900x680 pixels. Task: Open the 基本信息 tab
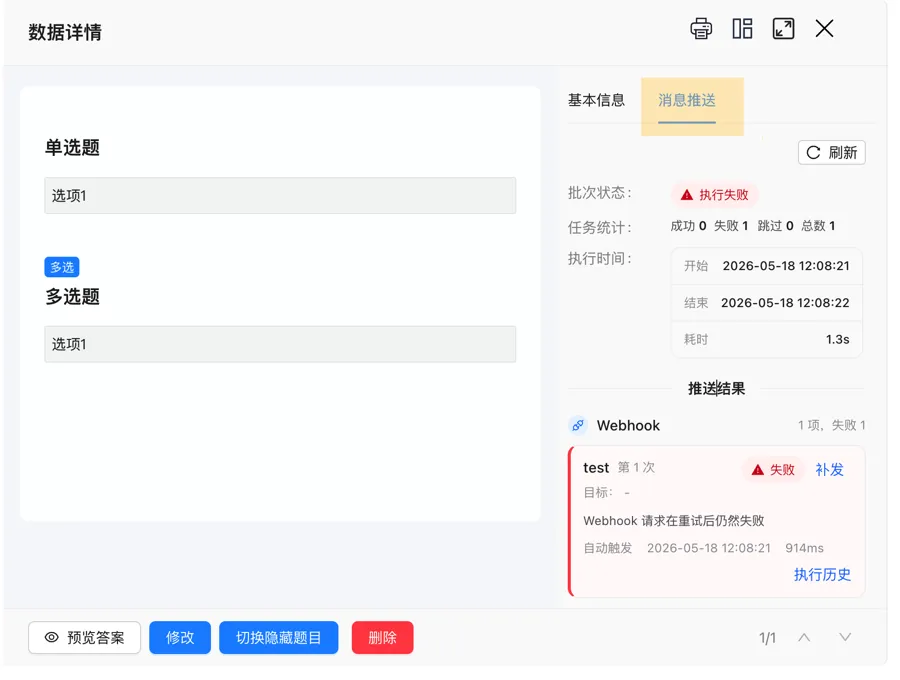(596, 100)
